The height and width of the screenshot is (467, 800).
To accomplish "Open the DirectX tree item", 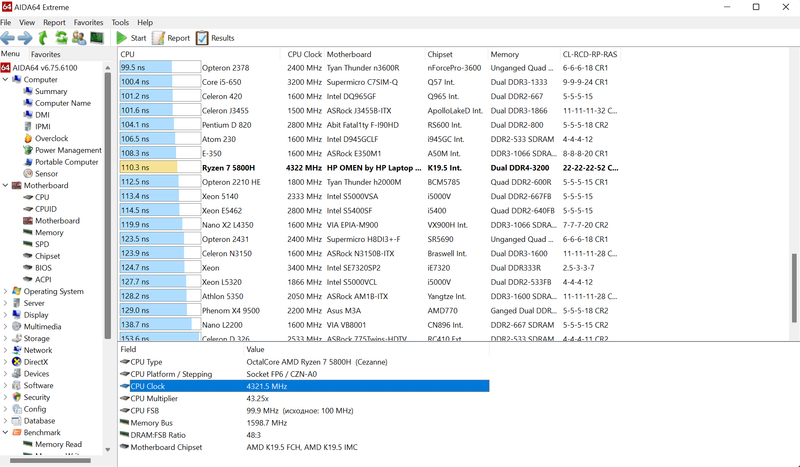I will (x=30, y=362).
